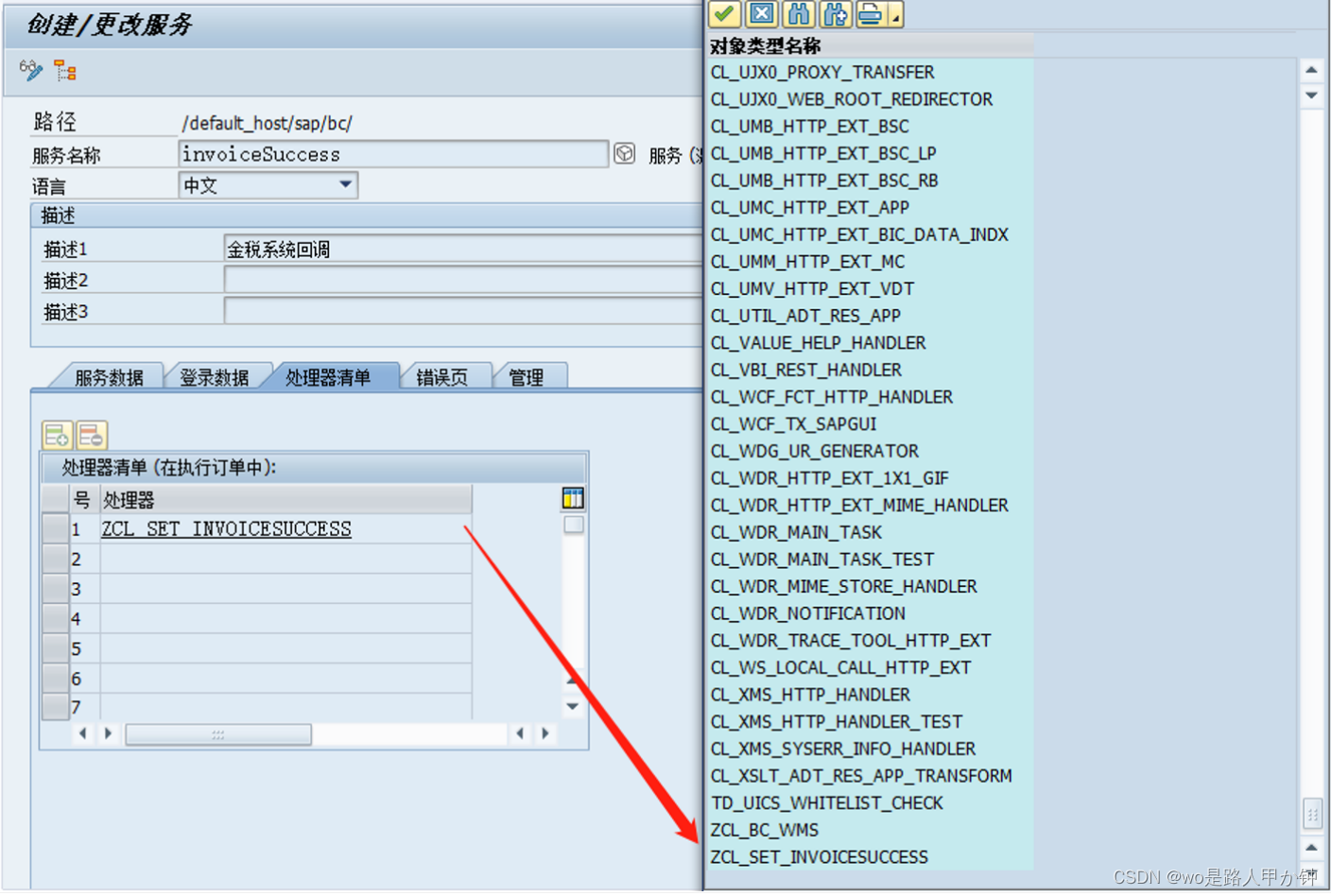Insert a new handler row with green plus icon
The height and width of the screenshot is (896, 1331).
click(x=56, y=435)
